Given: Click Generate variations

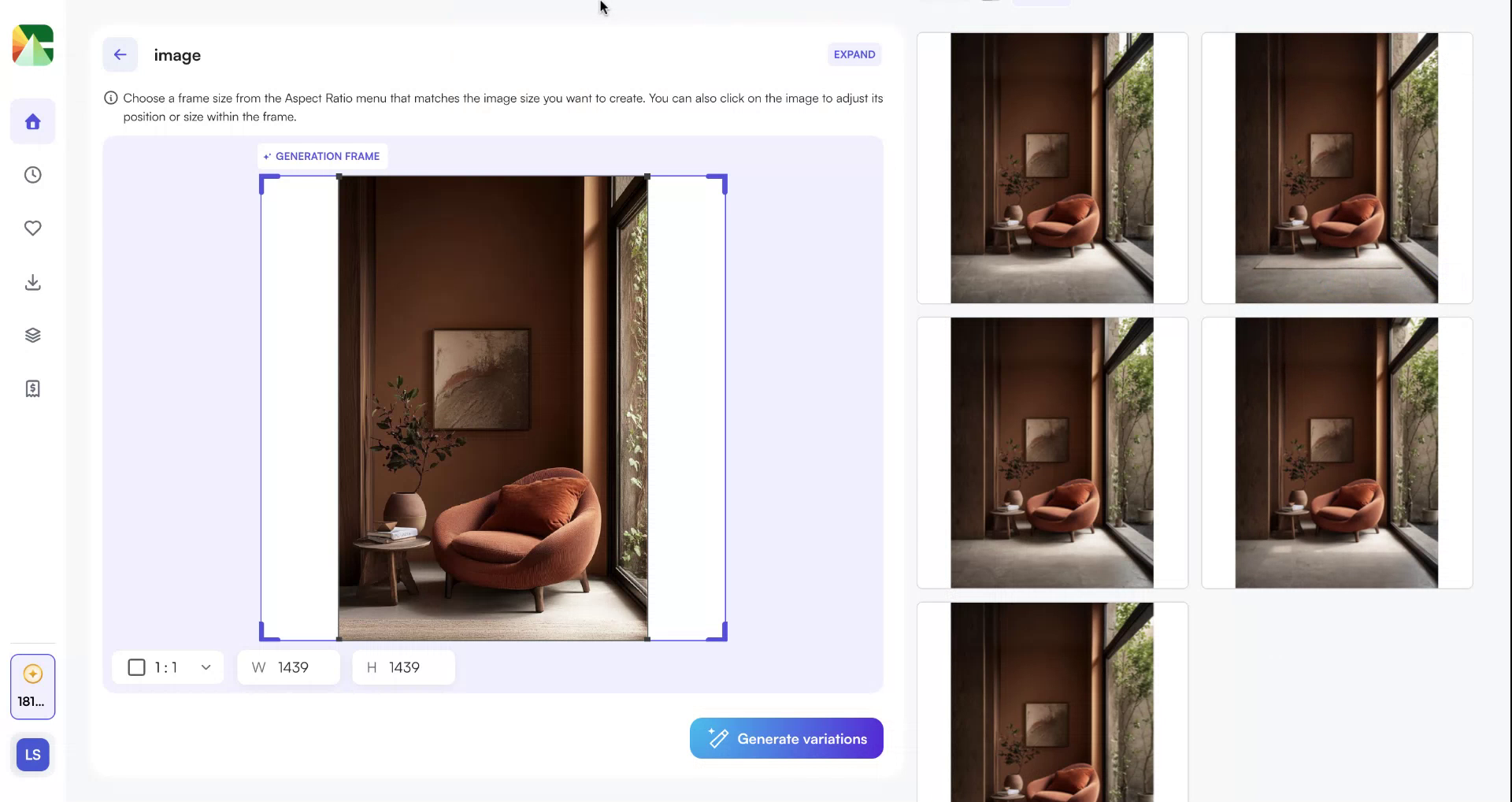Looking at the screenshot, I should tap(785, 738).
